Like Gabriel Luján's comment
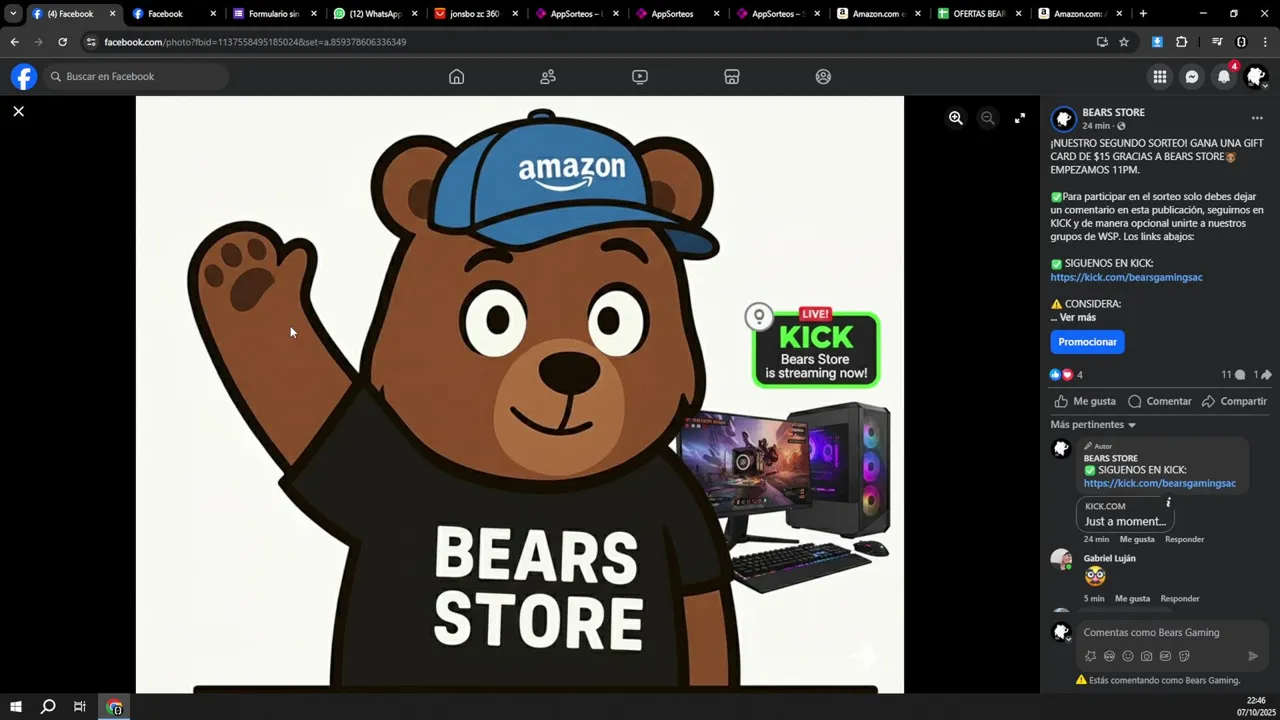The image size is (1280, 720). tap(1132, 599)
